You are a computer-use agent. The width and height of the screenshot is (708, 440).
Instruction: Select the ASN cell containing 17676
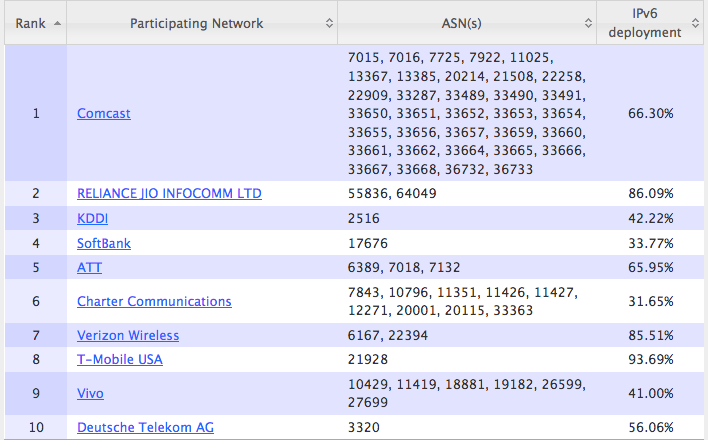tap(367, 243)
